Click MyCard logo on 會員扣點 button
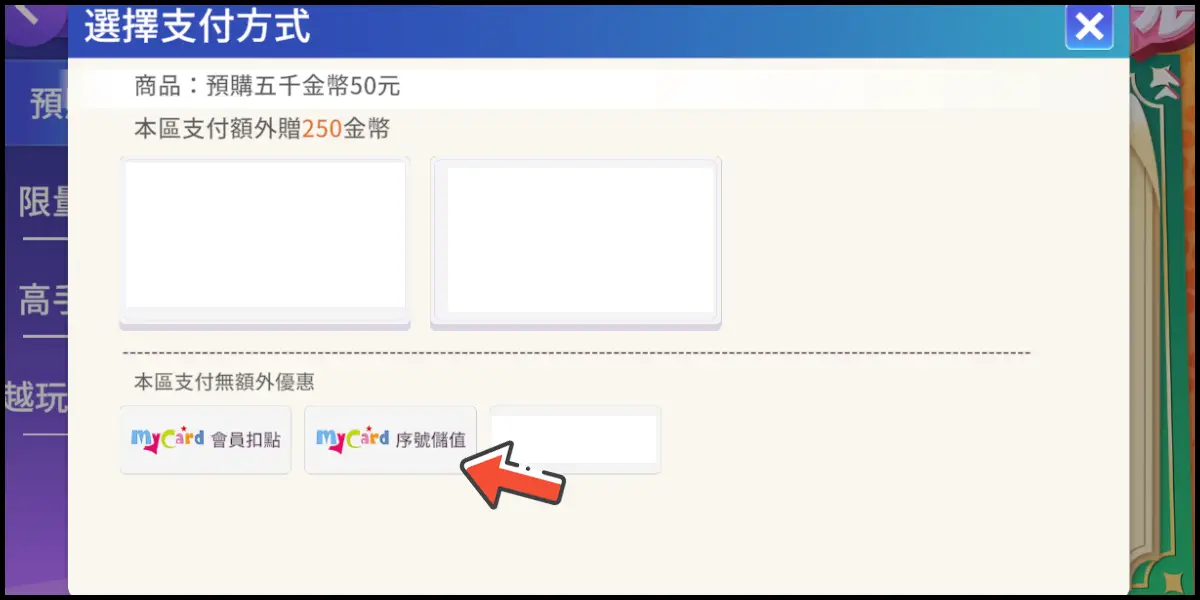Screen dimensions: 1200x600 167,440
